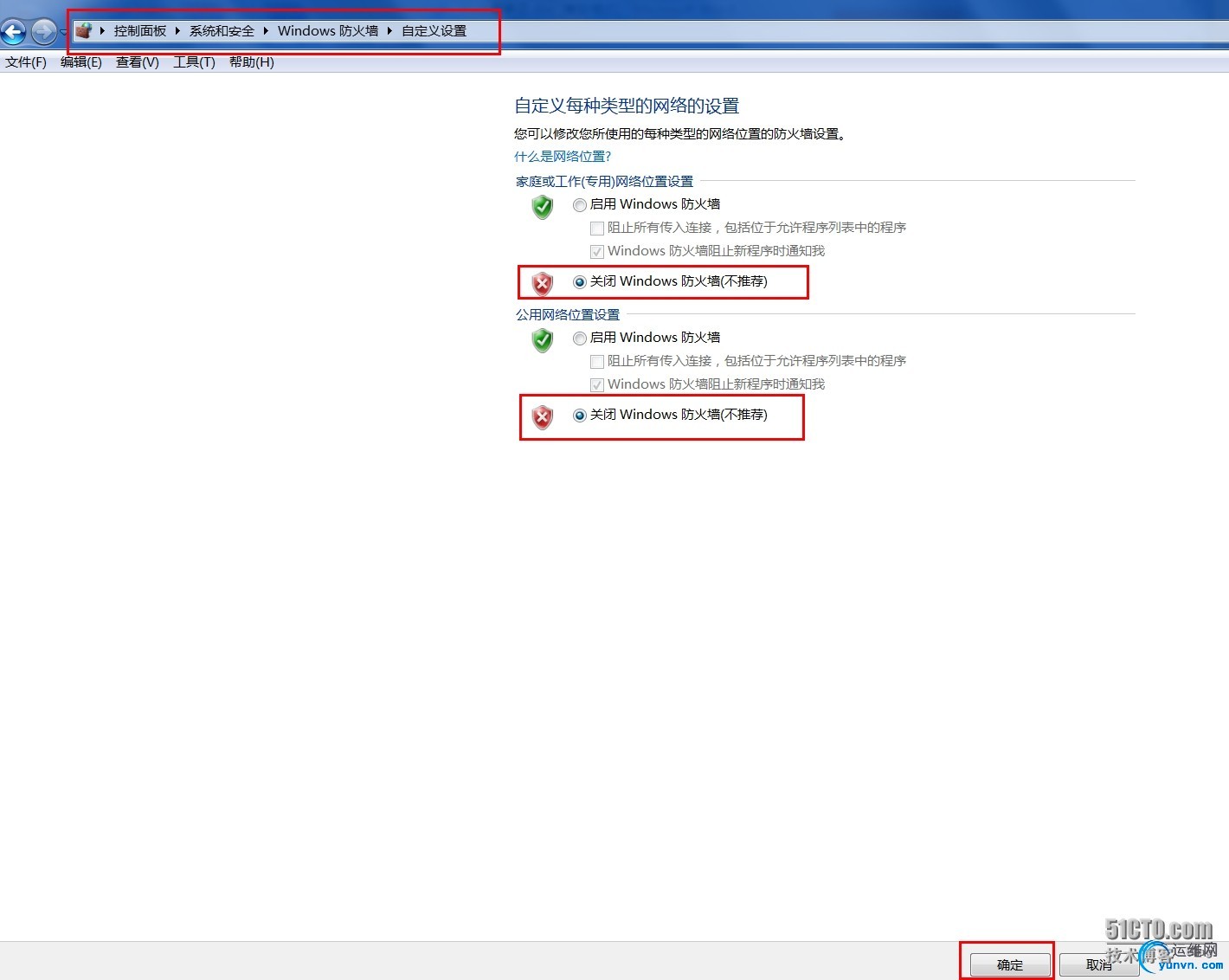Image resolution: width=1229 pixels, height=980 pixels.
Task: Confirm settings with the 确定 button
Action: [x=1010, y=964]
